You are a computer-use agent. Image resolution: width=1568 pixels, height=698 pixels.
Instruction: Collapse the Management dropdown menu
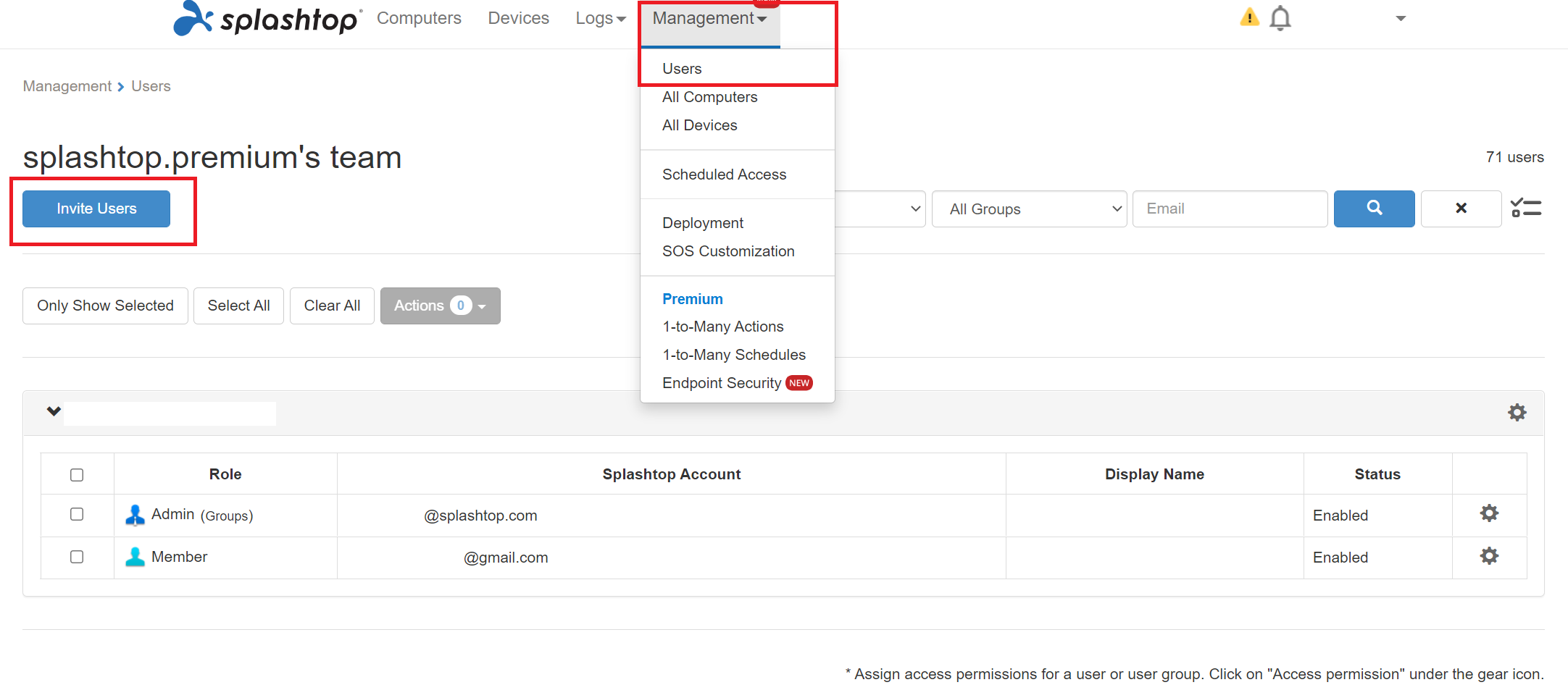point(709,18)
